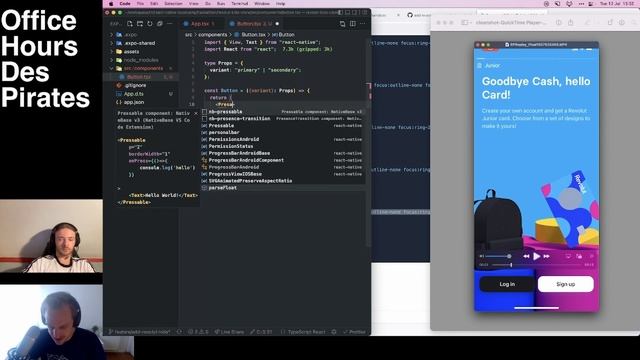Viewport: 640px width, 360px height.
Task: Synchronize changes in status bar
Action: coord(179,332)
